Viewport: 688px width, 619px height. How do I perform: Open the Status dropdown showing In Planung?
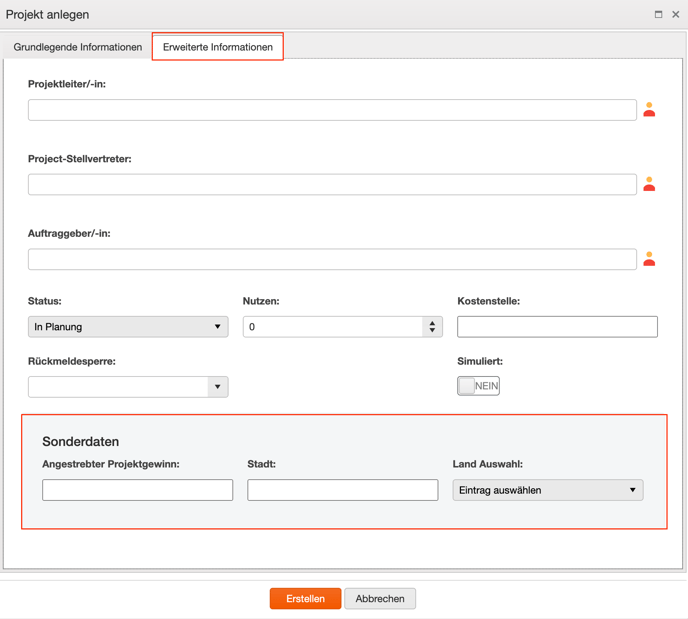pos(128,327)
